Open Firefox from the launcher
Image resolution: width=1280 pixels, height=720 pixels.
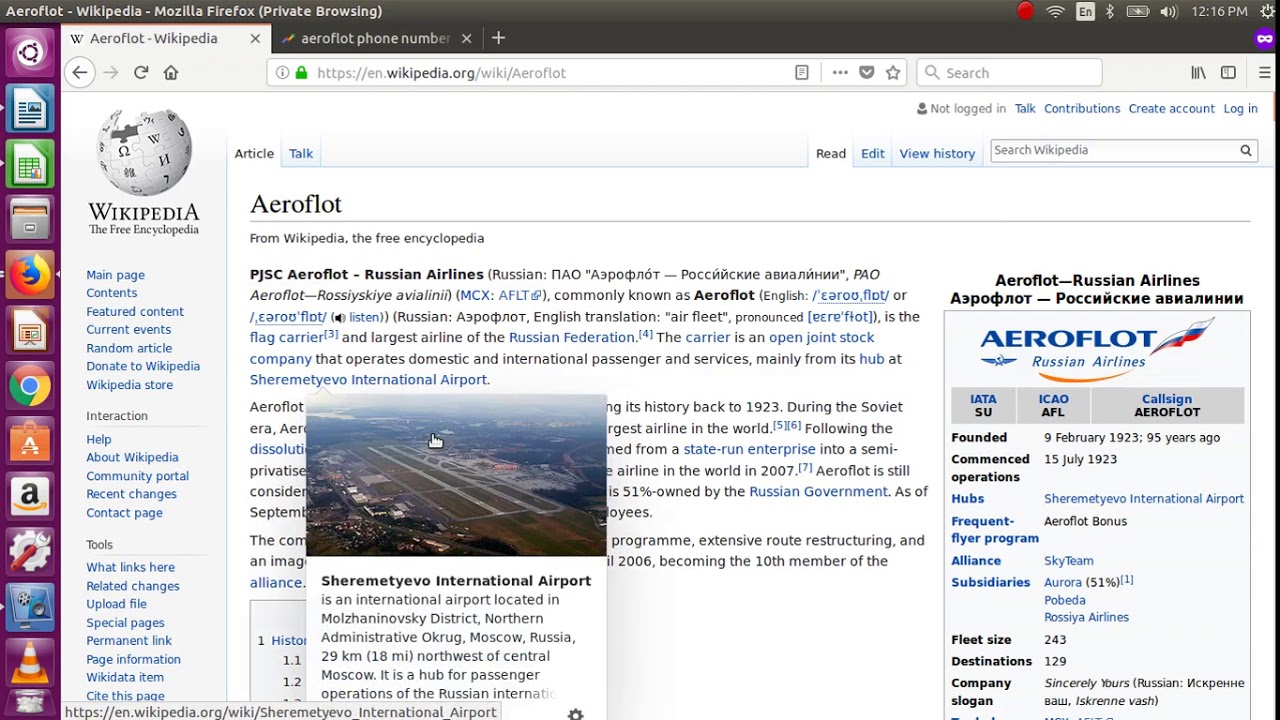[x=29, y=274]
